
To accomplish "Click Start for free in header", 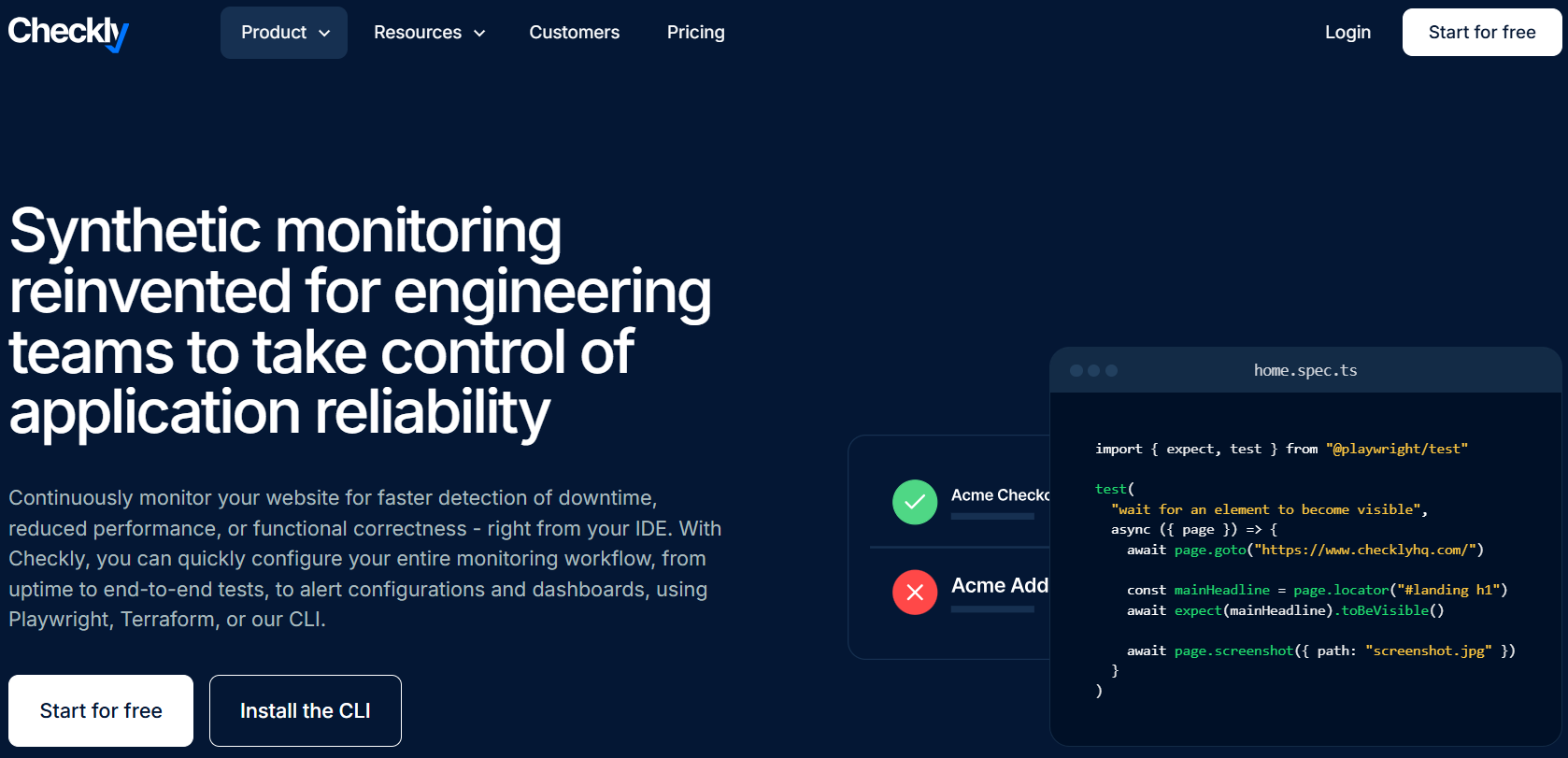I will click(x=1482, y=33).
